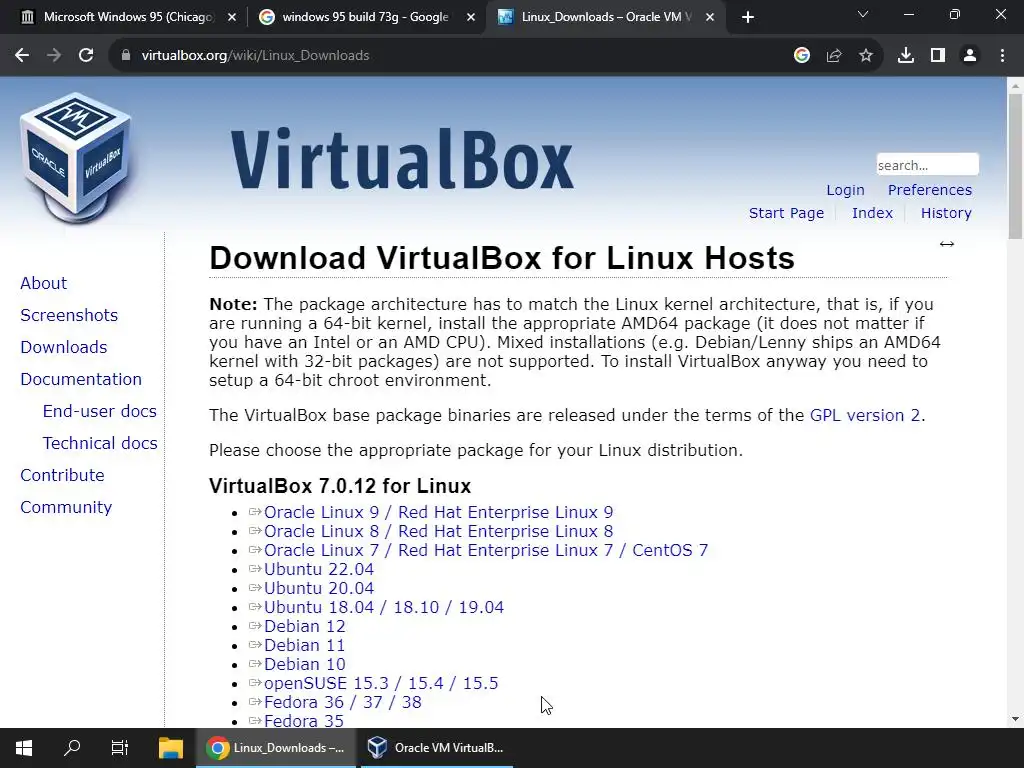The image size is (1024, 768).
Task: Open the Windows Start button
Action: pos(24,748)
